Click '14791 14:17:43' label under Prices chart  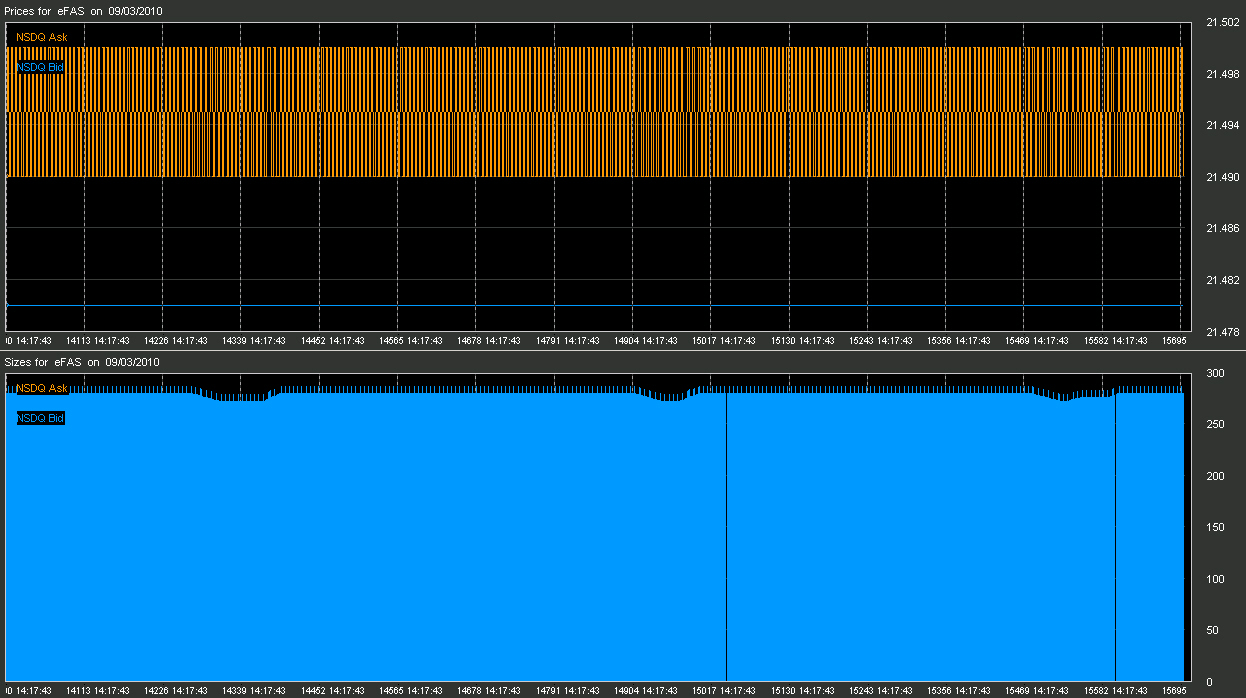pyautogui.click(x=568, y=341)
